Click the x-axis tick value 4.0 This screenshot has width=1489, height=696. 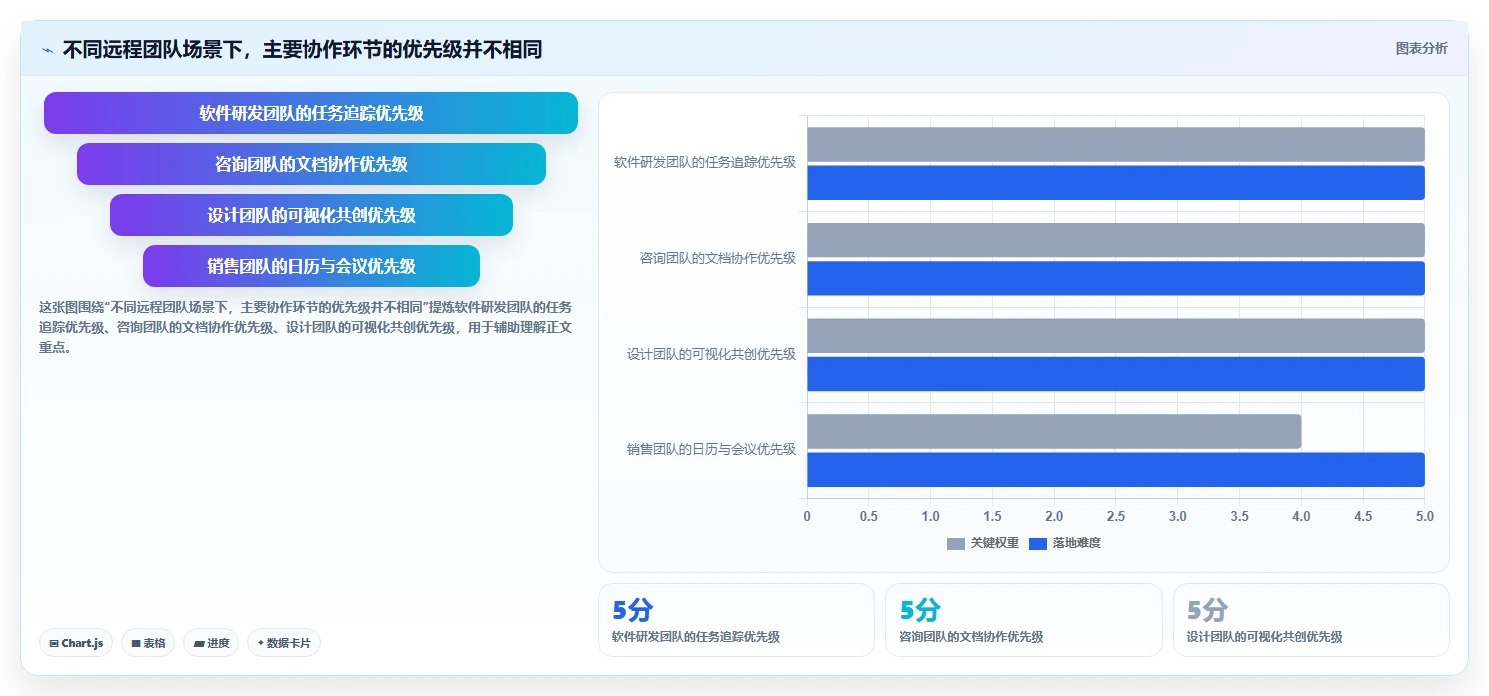point(1301,517)
